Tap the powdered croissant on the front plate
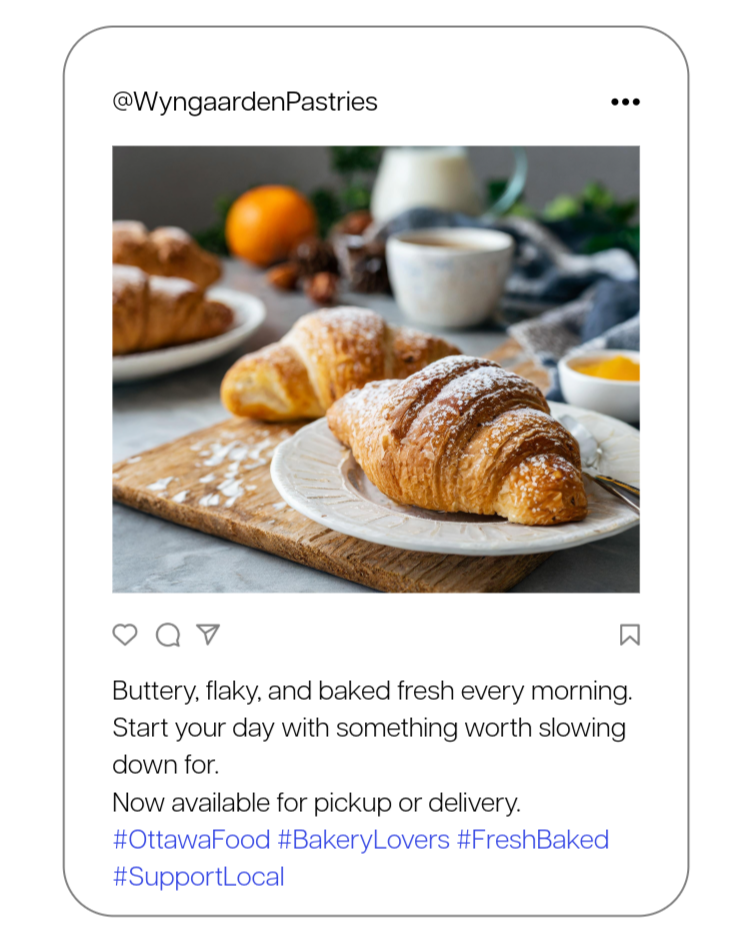The image size is (753, 941). click(x=459, y=438)
